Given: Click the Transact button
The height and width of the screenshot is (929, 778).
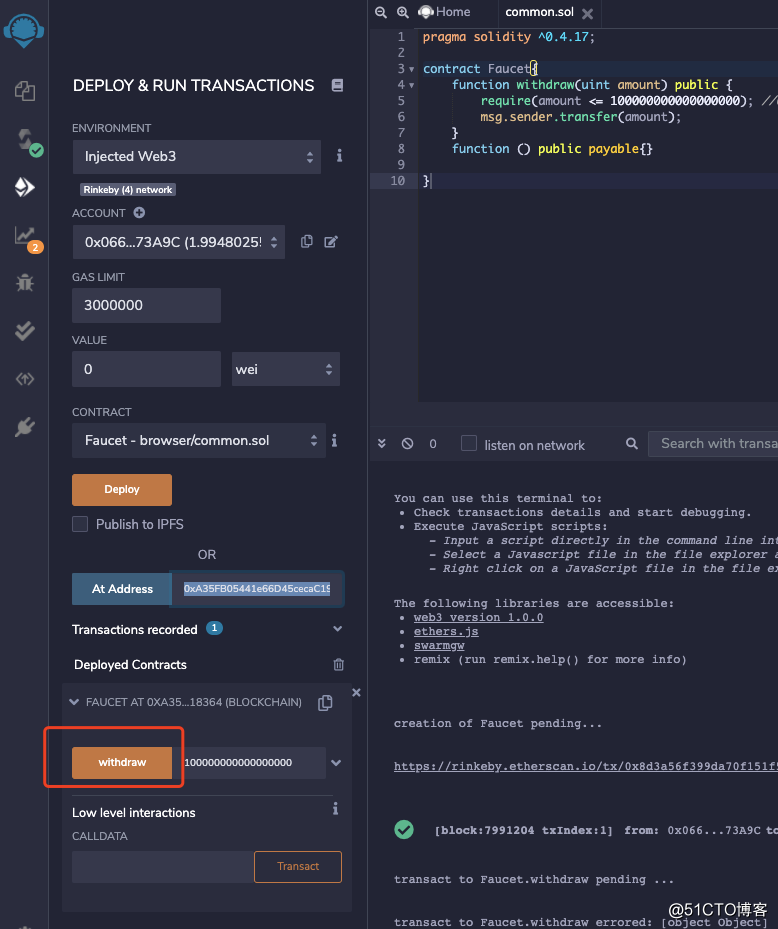Looking at the screenshot, I should (x=298, y=866).
